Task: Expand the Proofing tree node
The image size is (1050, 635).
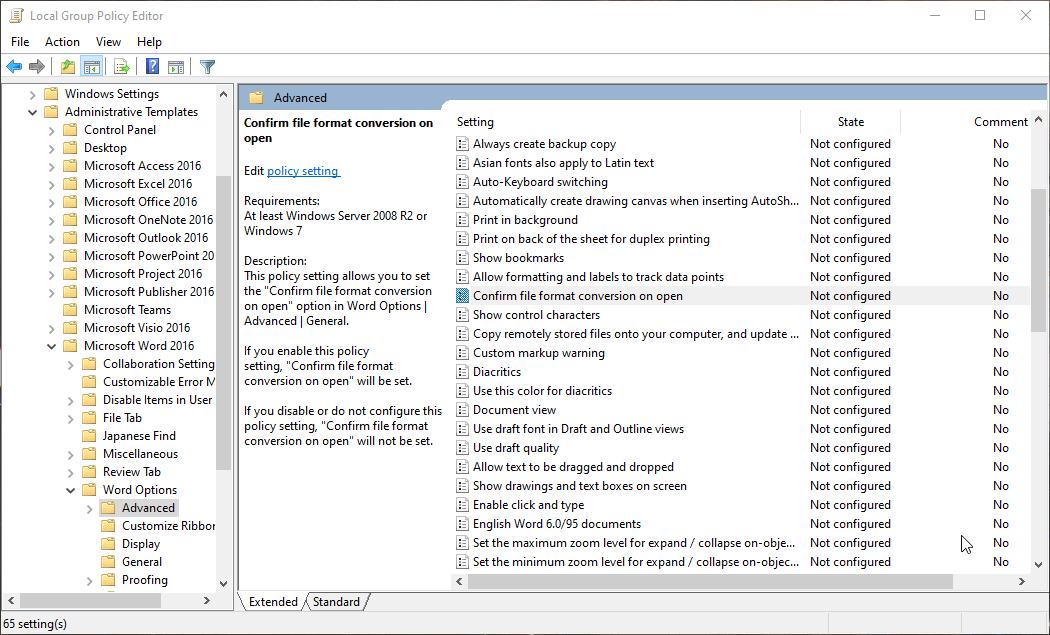Action: coord(90,581)
